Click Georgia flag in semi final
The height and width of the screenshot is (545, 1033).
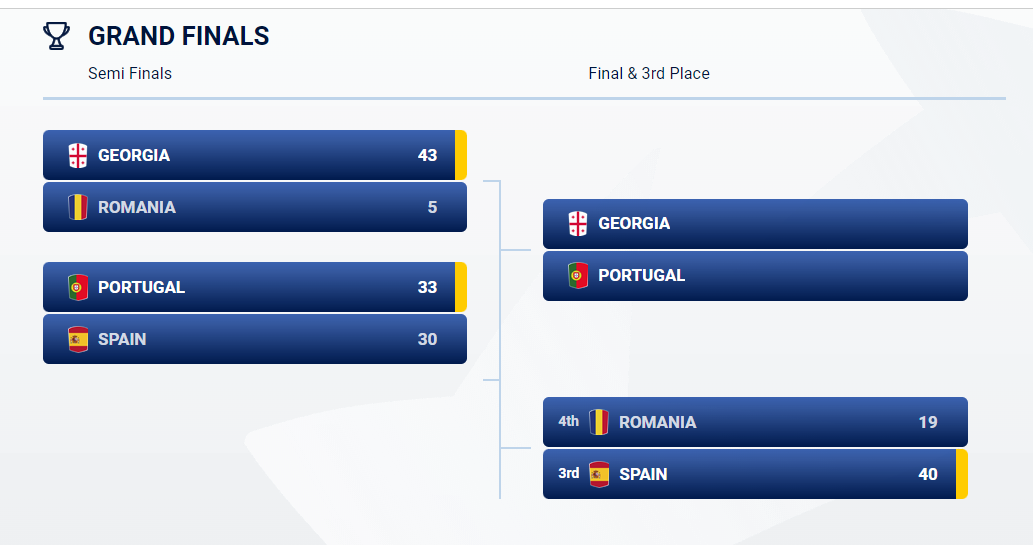pyautogui.click(x=78, y=156)
